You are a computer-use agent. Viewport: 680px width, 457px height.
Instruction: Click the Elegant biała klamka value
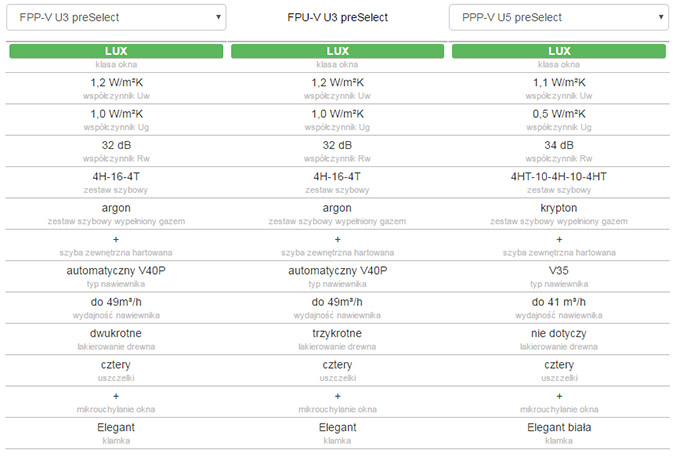pyautogui.click(x=558, y=428)
